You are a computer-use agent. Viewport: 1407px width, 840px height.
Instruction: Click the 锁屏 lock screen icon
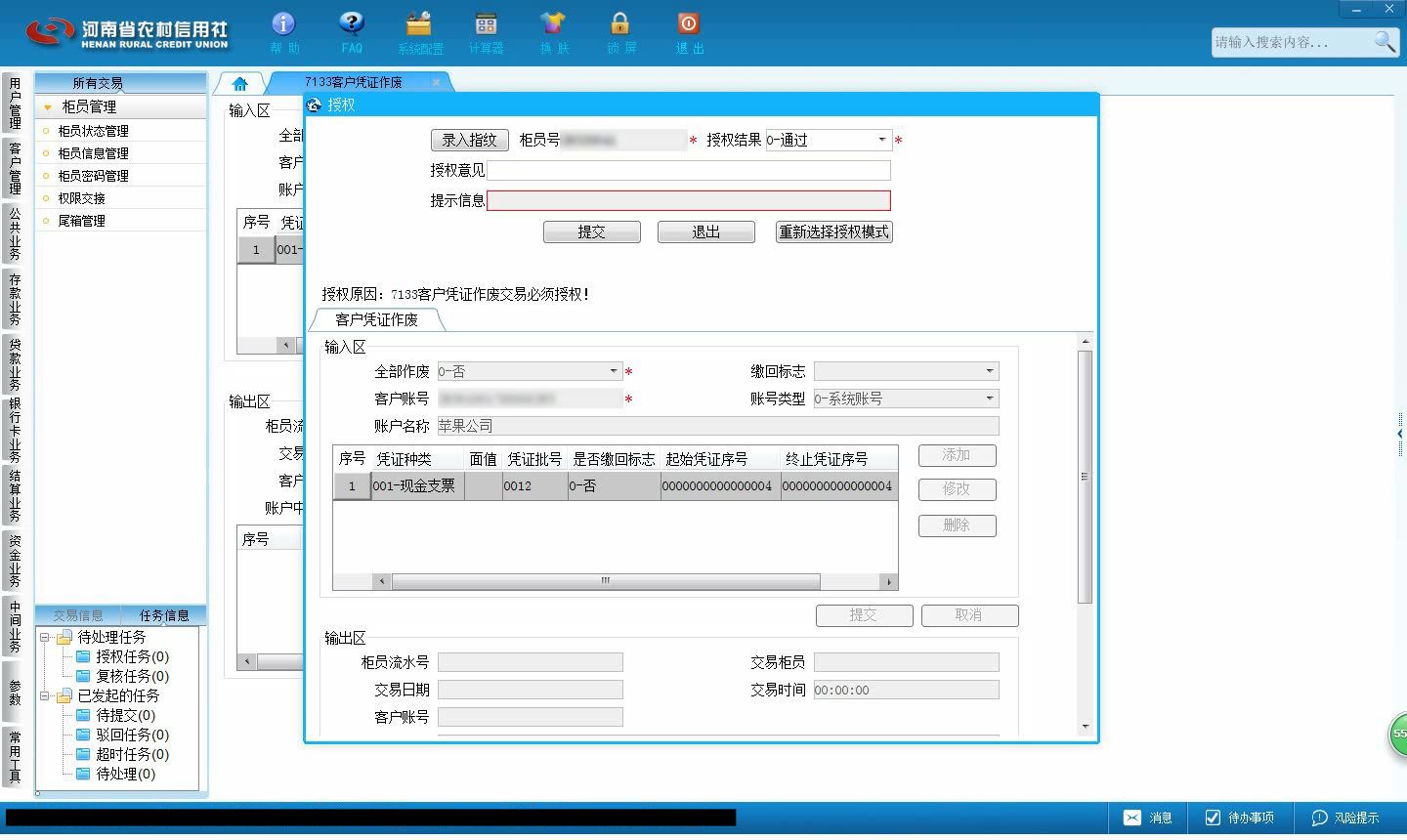click(620, 32)
